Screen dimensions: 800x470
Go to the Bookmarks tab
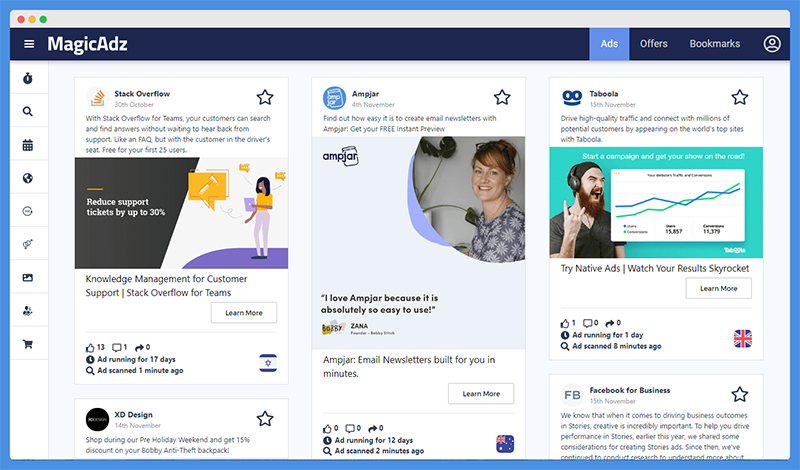714,44
